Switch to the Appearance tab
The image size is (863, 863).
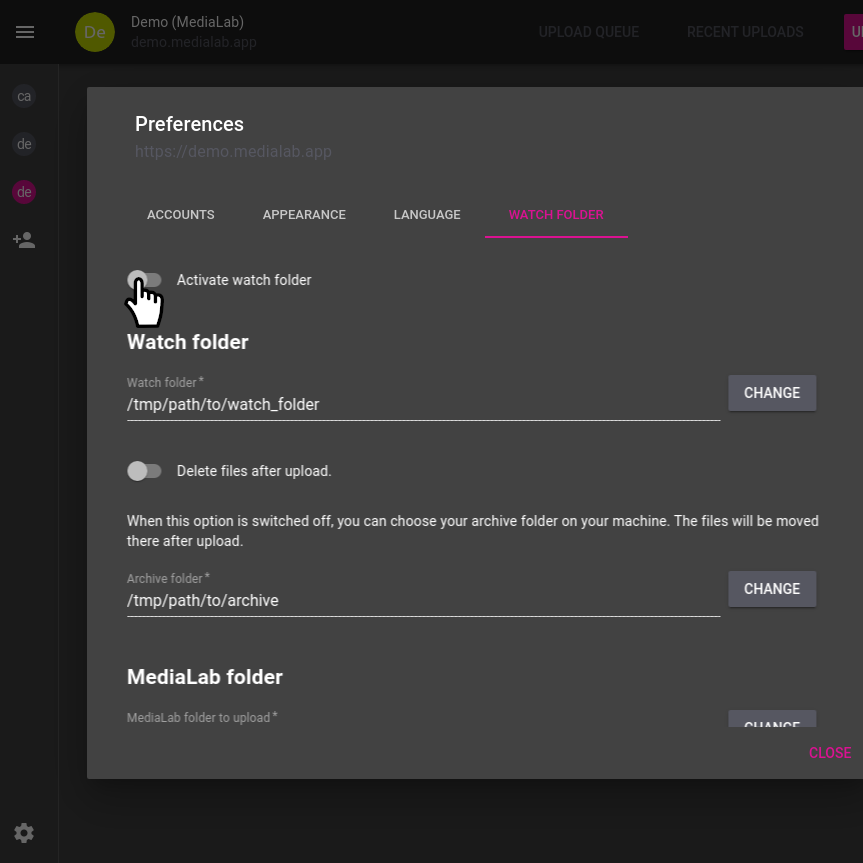point(304,215)
